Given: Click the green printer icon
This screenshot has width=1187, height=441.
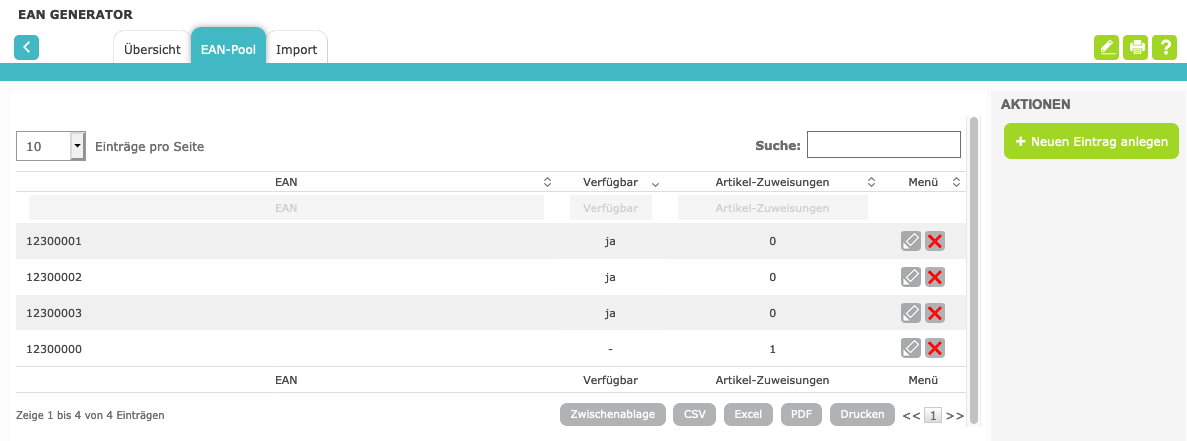Looking at the screenshot, I should (1135, 47).
